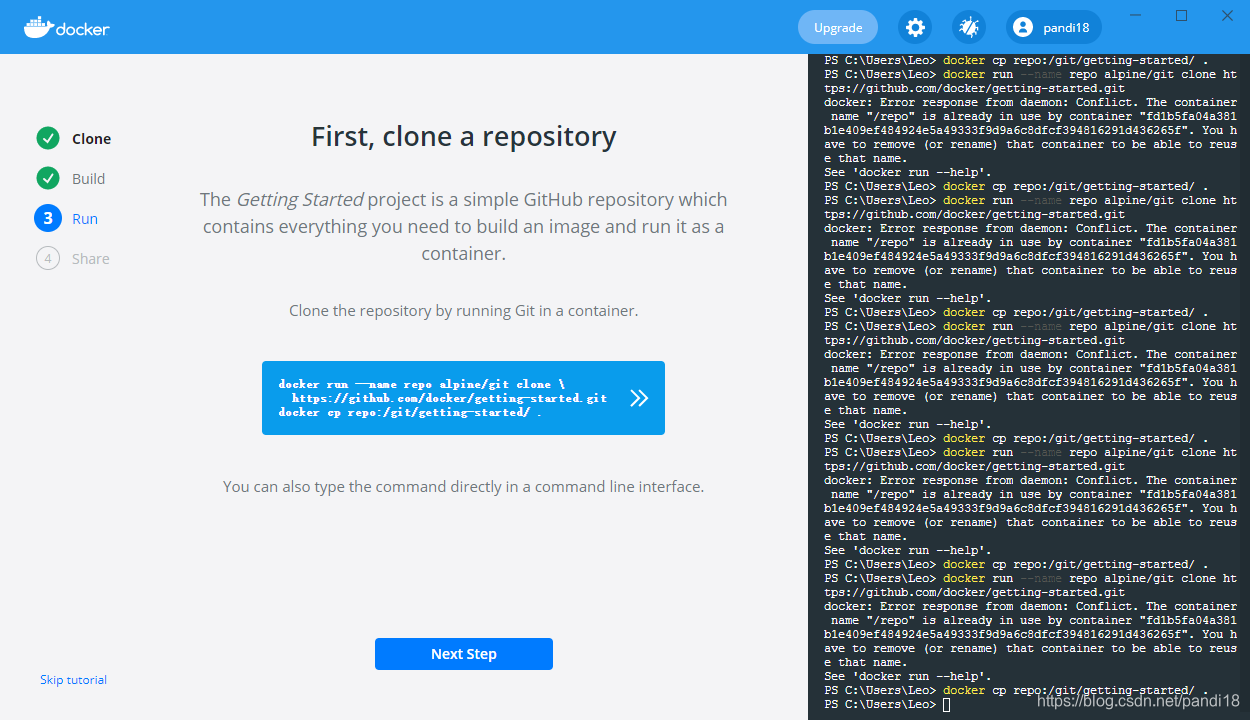Go to the Run tutorial step

point(85,219)
